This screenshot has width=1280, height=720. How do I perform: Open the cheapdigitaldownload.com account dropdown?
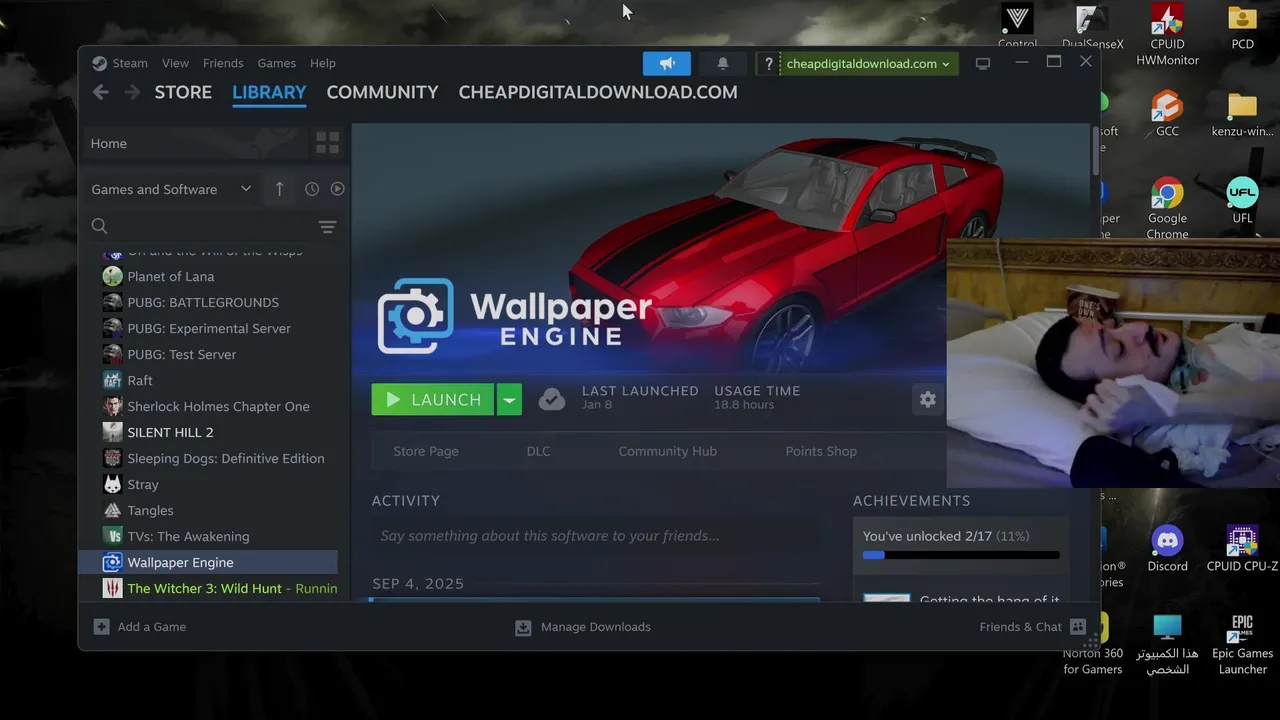868,64
